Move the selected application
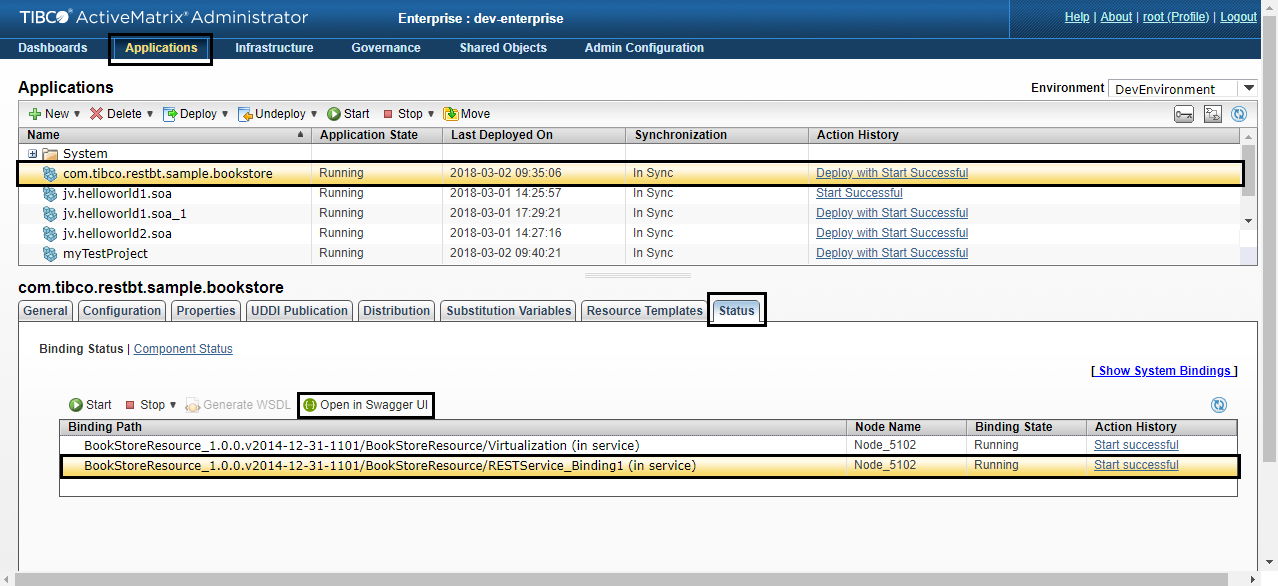Viewport: 1278px width, 586px height. [466, 114]
